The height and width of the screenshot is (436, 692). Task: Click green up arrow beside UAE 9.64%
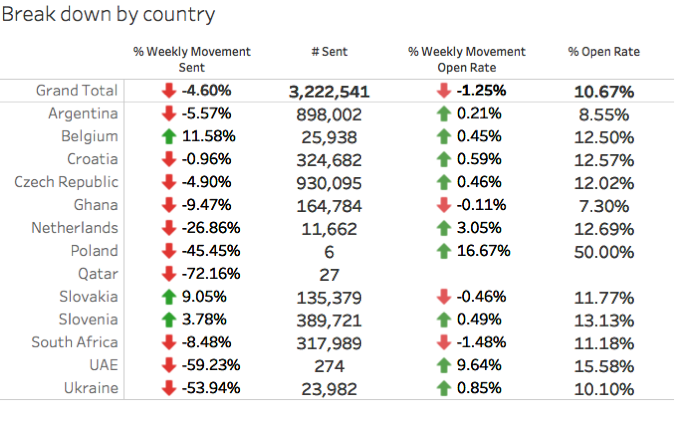[444, 365]
